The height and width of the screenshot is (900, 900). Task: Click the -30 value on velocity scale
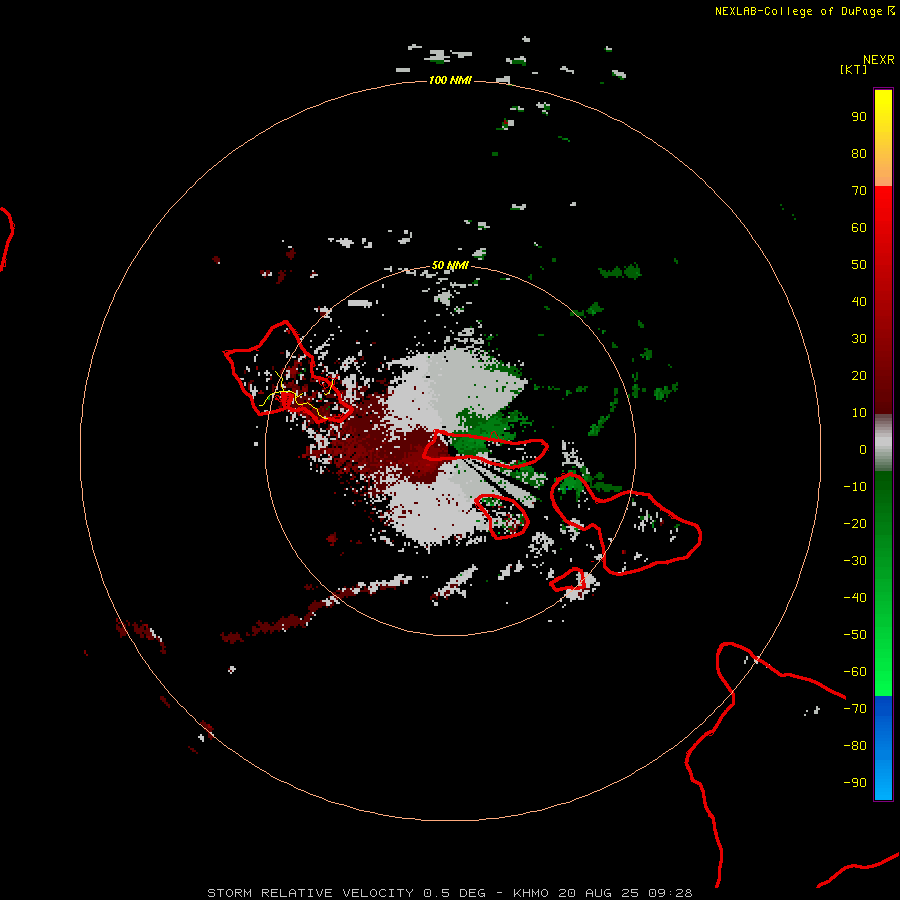(855, 561)
